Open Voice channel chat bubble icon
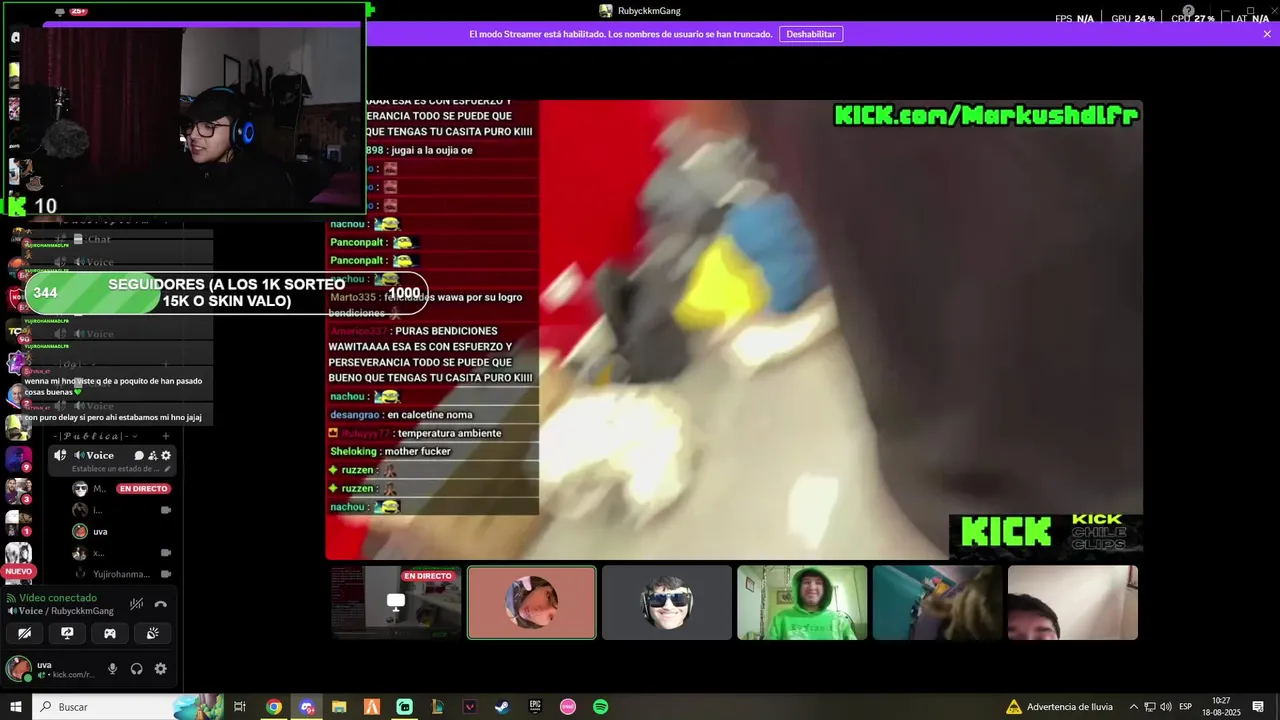1280x720 pixels. pos(139,455)
